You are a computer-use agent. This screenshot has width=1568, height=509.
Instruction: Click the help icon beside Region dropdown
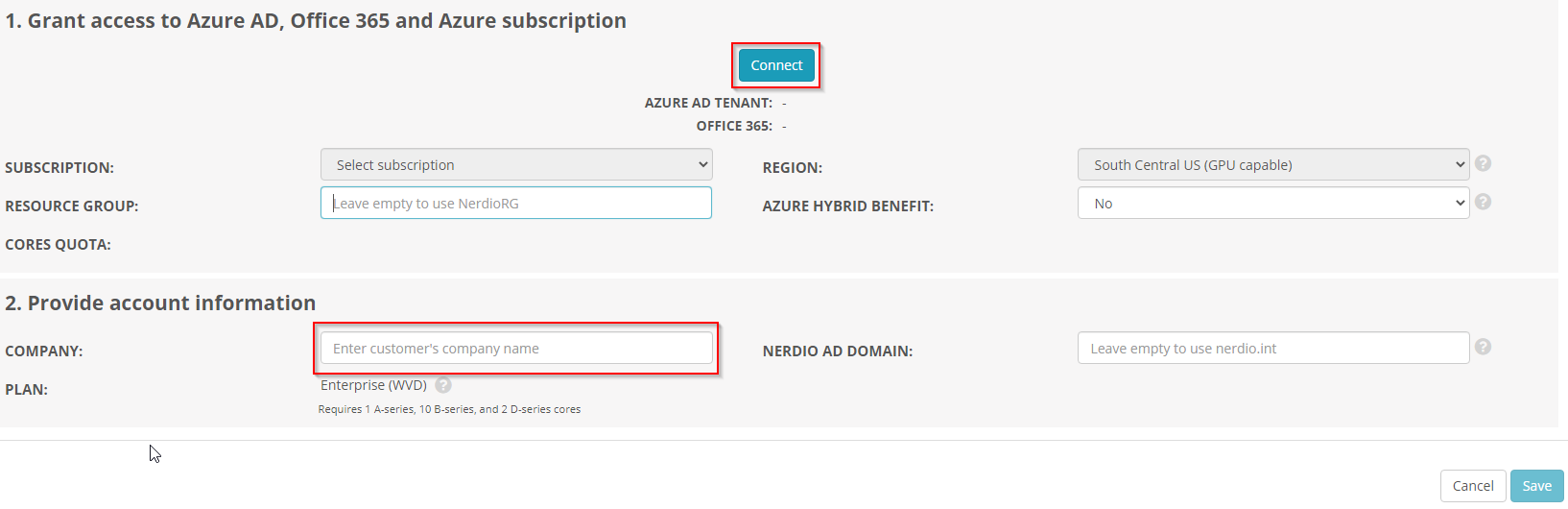click(x=1483, y=163)
